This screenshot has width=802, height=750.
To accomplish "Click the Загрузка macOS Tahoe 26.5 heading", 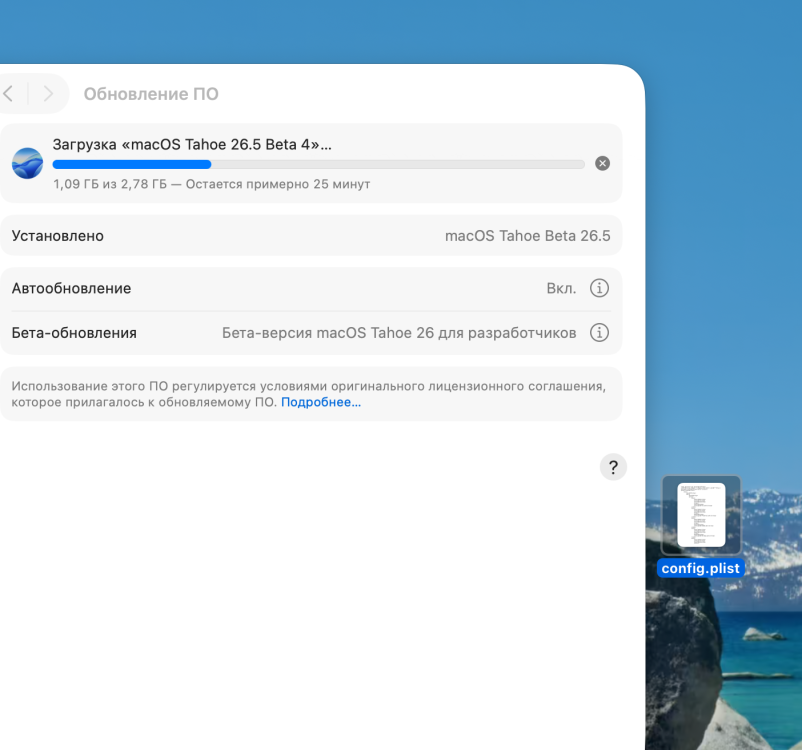I will 192,145.
